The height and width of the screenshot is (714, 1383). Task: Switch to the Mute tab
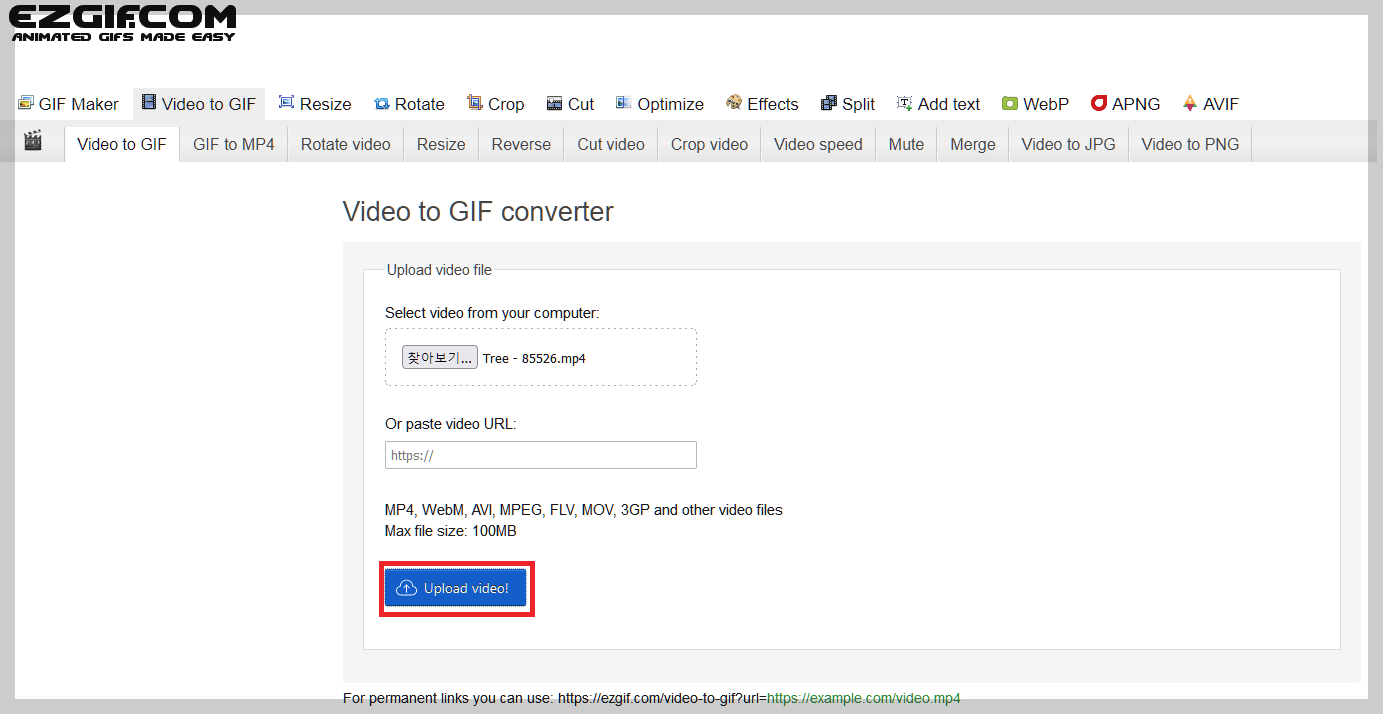coord(906,144)
